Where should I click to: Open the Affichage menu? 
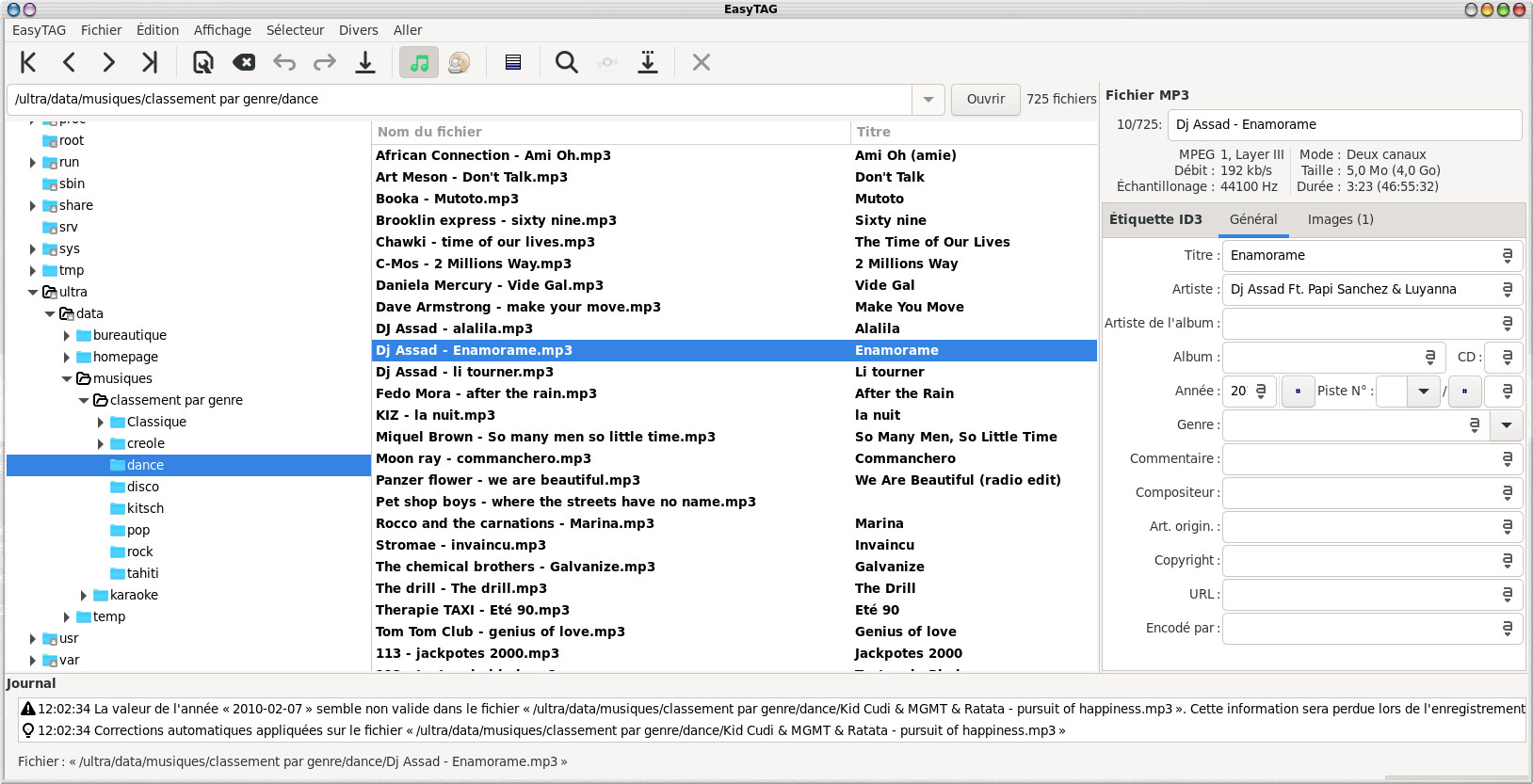[222, 30]
